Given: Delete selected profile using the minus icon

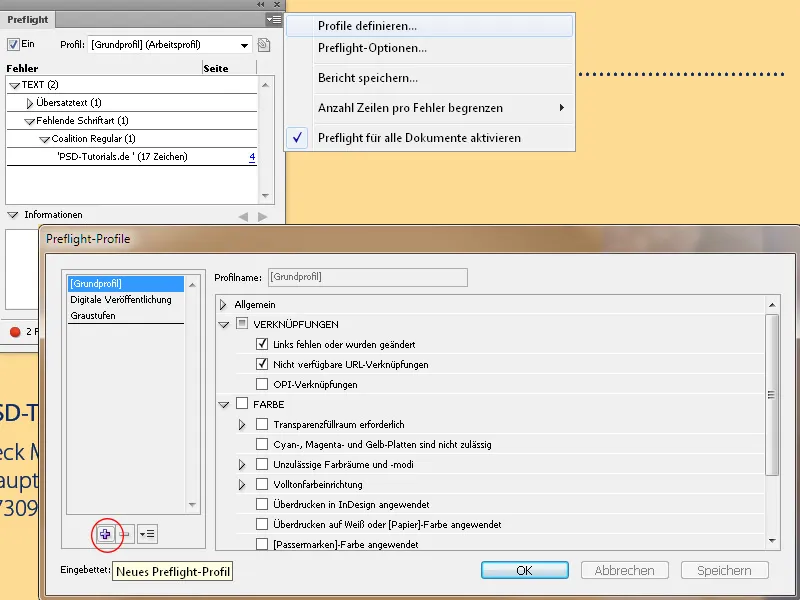Looking at the screenshot, I should coord(124,534).
